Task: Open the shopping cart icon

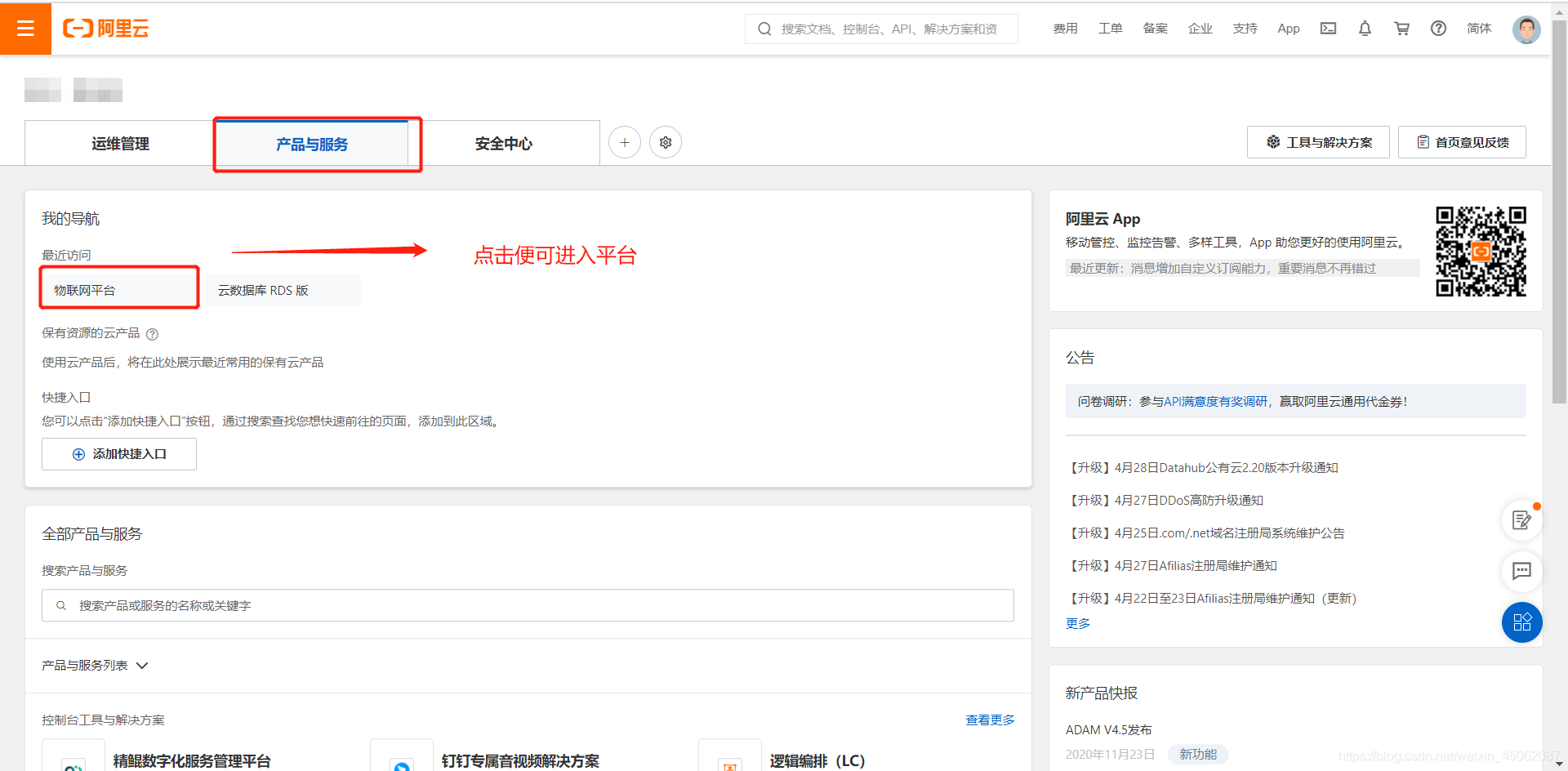Action: pos(1402,29)
